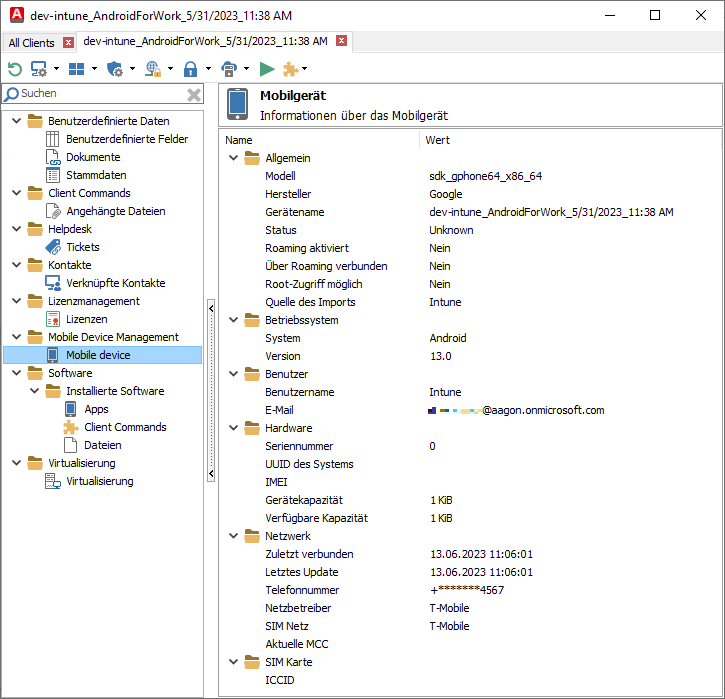725x699 pixels.
Task: Close the dev-intune_AndroidForWork tab
Action: (x=342, y=42)
